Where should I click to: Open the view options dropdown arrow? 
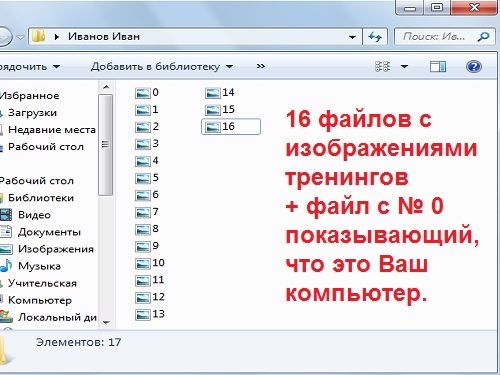click(x=404, y=67)
